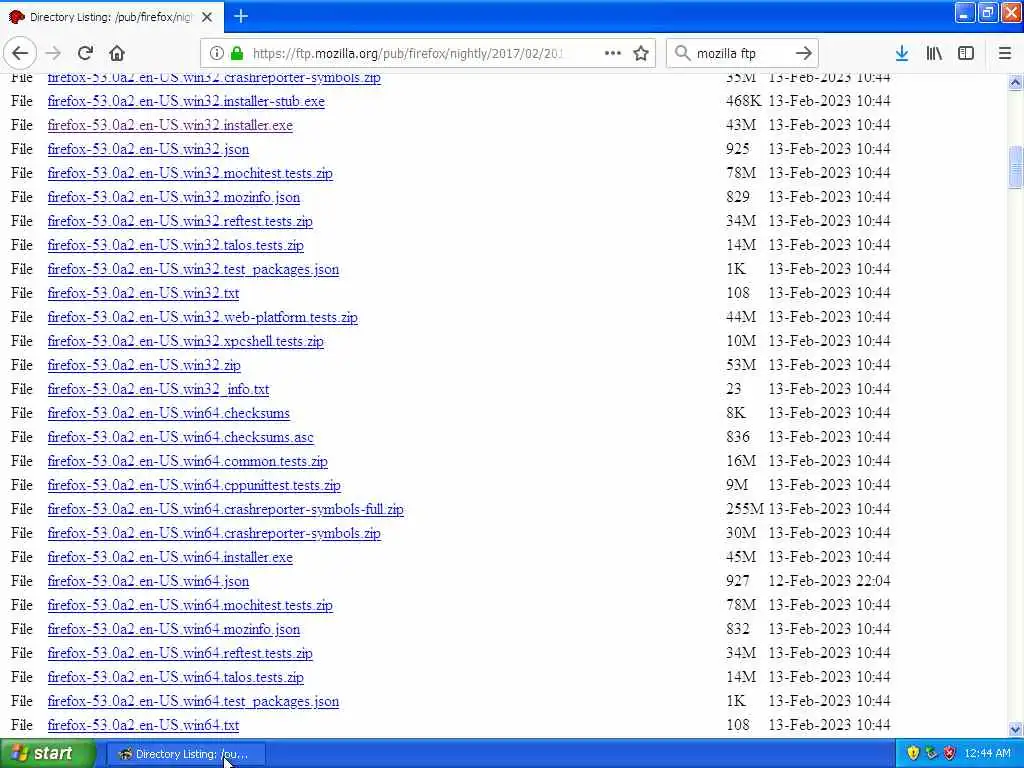Image resolution: width=1024 pixels, height=768 pixels.
Task: Click the '12-Feb-2023 22:04' date text
Action: coord(829,581)
